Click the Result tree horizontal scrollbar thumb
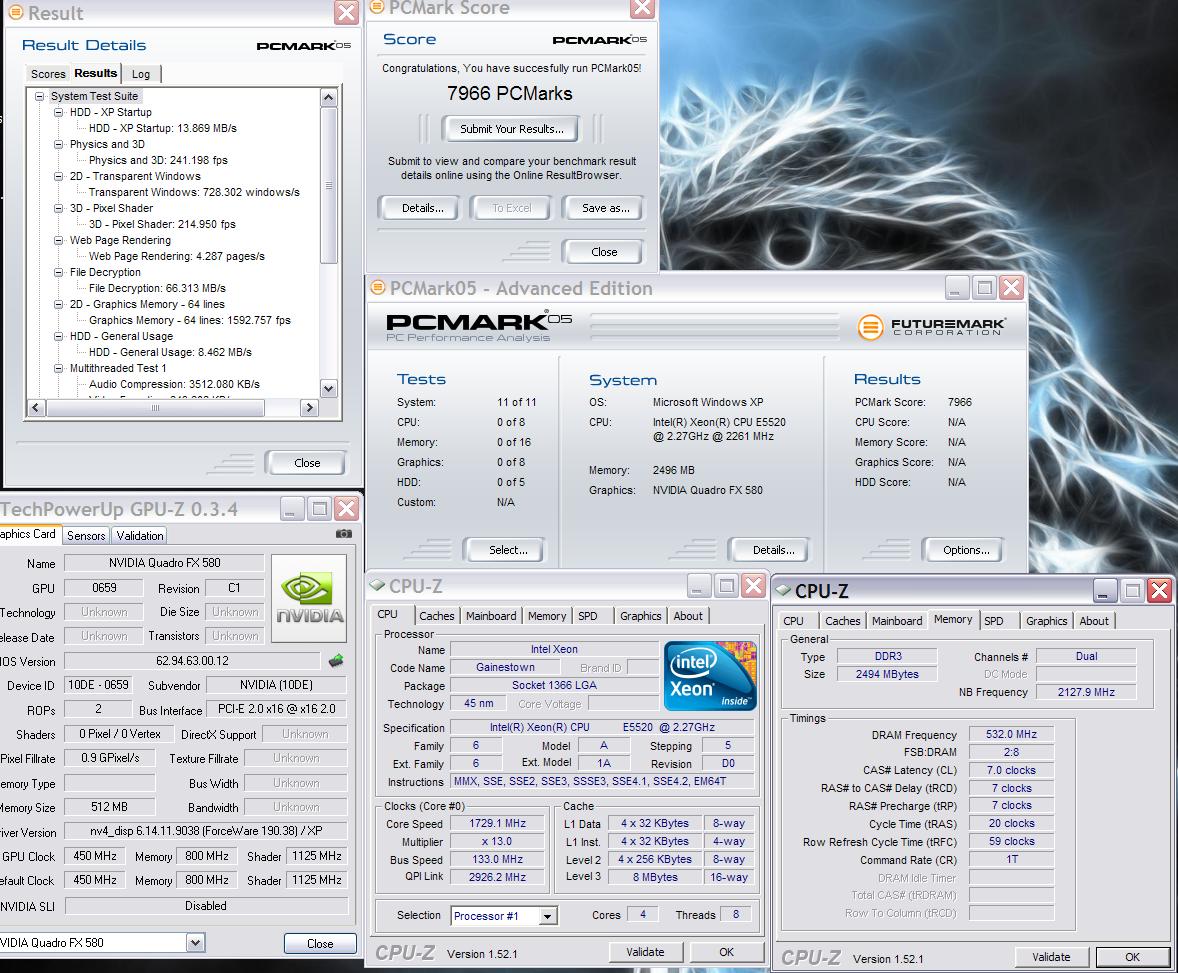 (155, 408)
